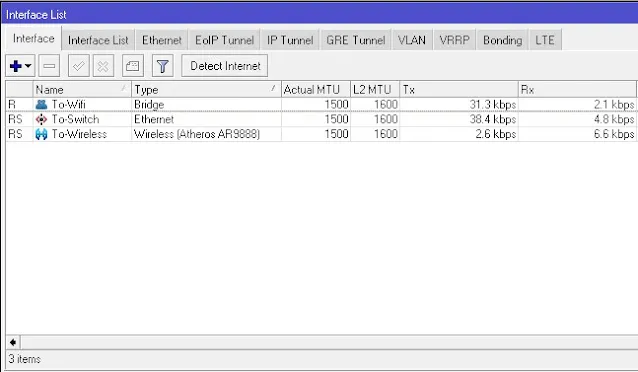Screen dimensions: 638x372
Task: Click the 31.3 kbps Tx value
Action: point(493,105)
